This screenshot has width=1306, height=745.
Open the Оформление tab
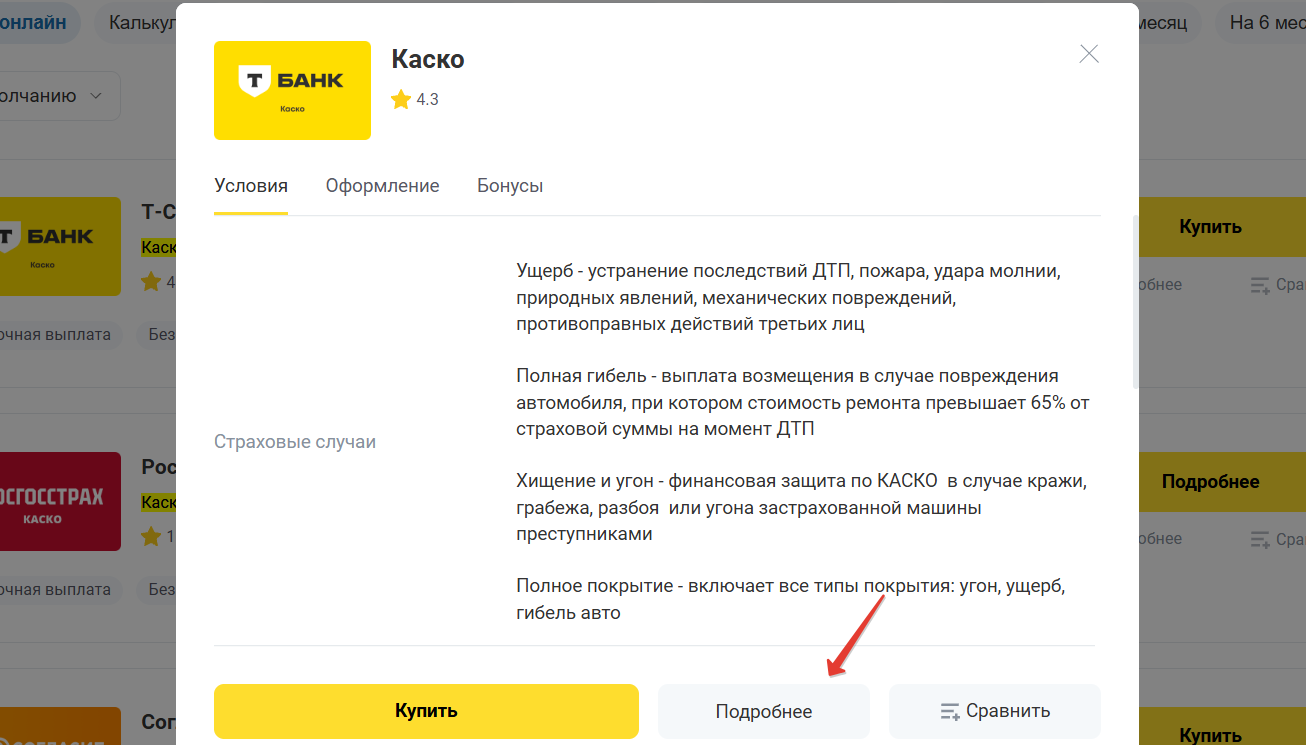pyautogui.click(x=382, y=186)
